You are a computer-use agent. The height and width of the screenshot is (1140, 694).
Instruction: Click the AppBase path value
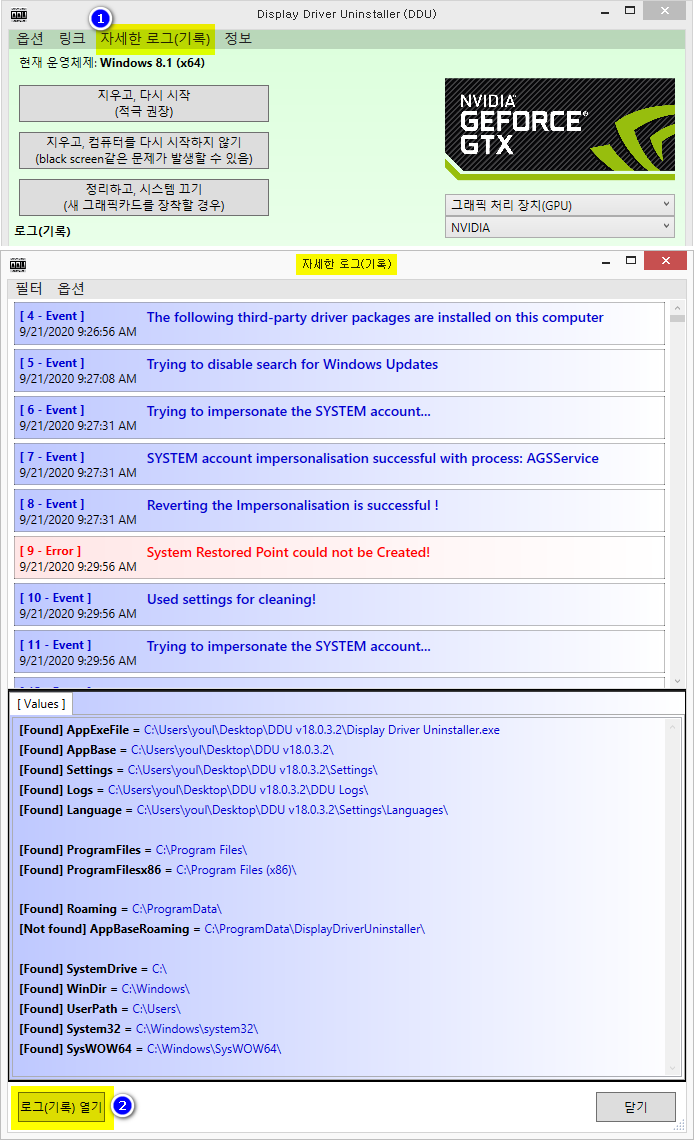[233, 750]
